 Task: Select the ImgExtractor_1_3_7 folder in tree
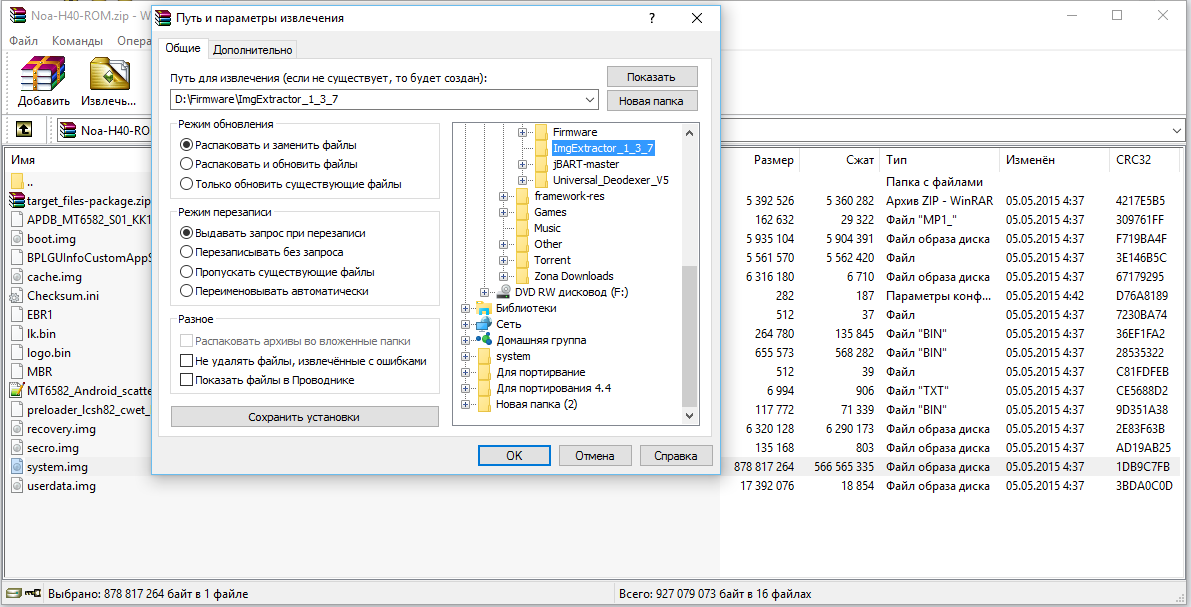point(603,148)
